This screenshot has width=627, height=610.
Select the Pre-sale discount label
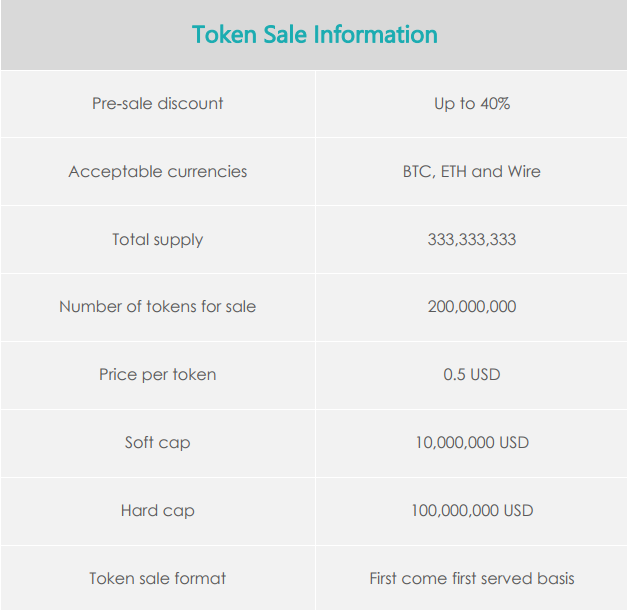pyautogui.click(x=157, y=104)
